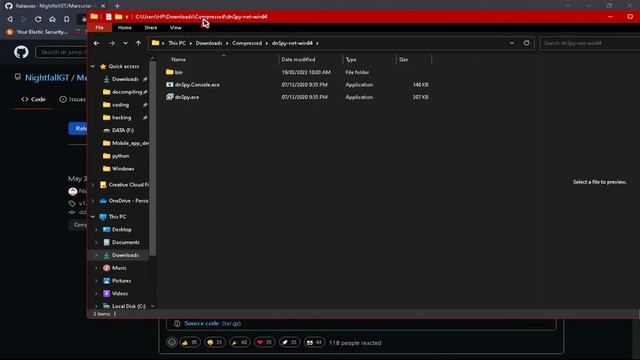Open the Mobile_app_dev folder in sidebar
This screenshot has height=360, width=640.
(130, 143)
